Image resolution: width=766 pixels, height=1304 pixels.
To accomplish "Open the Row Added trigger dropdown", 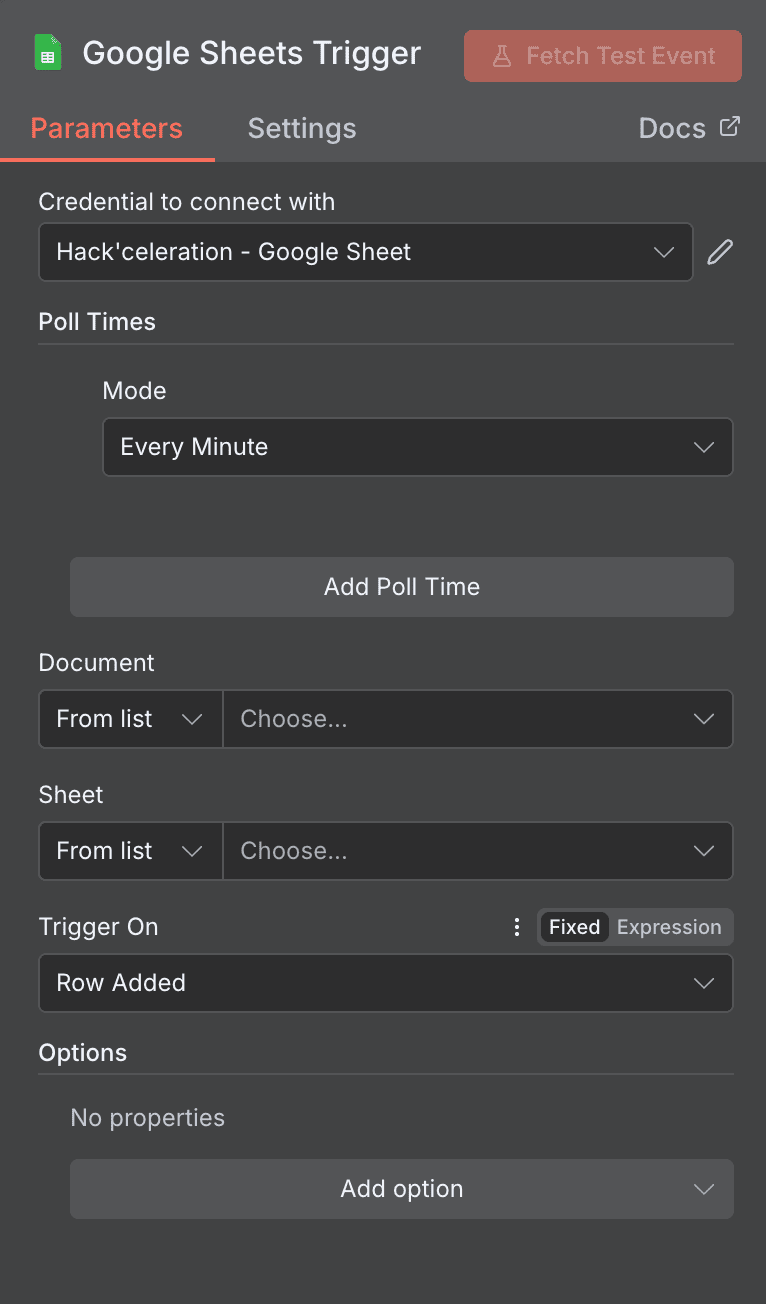I will coord(385,983).
